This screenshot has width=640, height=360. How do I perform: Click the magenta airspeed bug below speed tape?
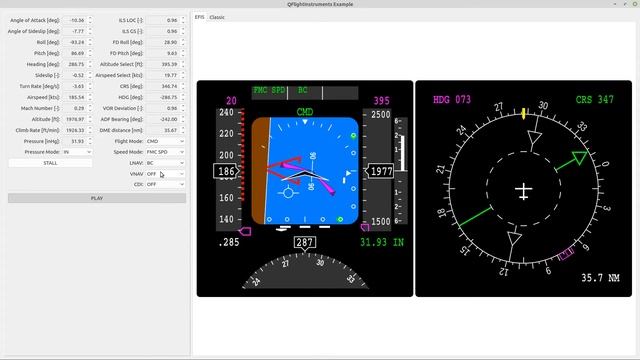(245, 231)
